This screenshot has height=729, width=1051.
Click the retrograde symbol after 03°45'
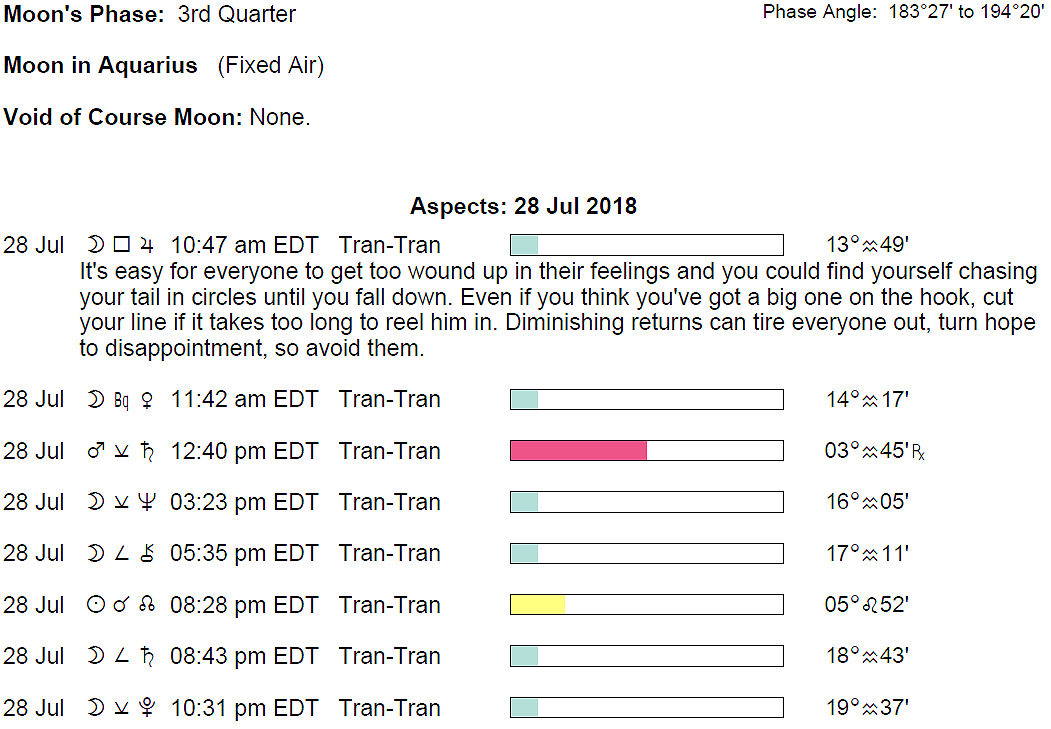pyautogui.click(x=919, y=453)
